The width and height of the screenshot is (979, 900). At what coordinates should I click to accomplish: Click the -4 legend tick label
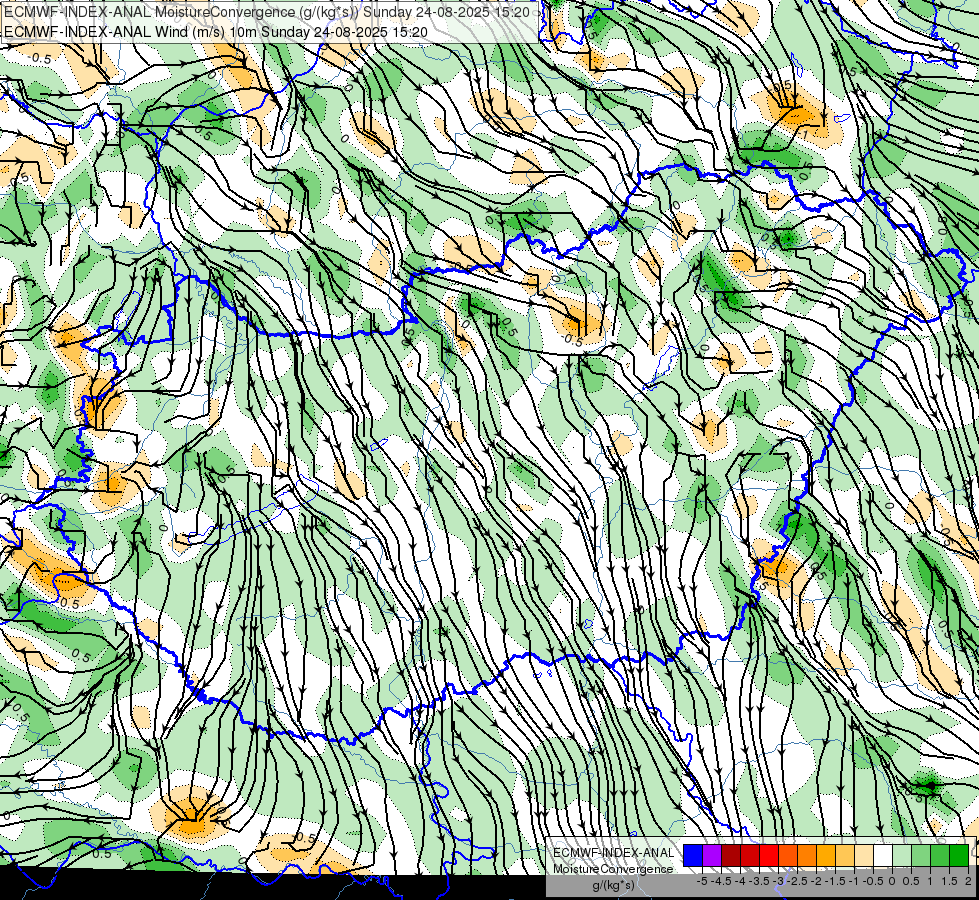[740, 881]
